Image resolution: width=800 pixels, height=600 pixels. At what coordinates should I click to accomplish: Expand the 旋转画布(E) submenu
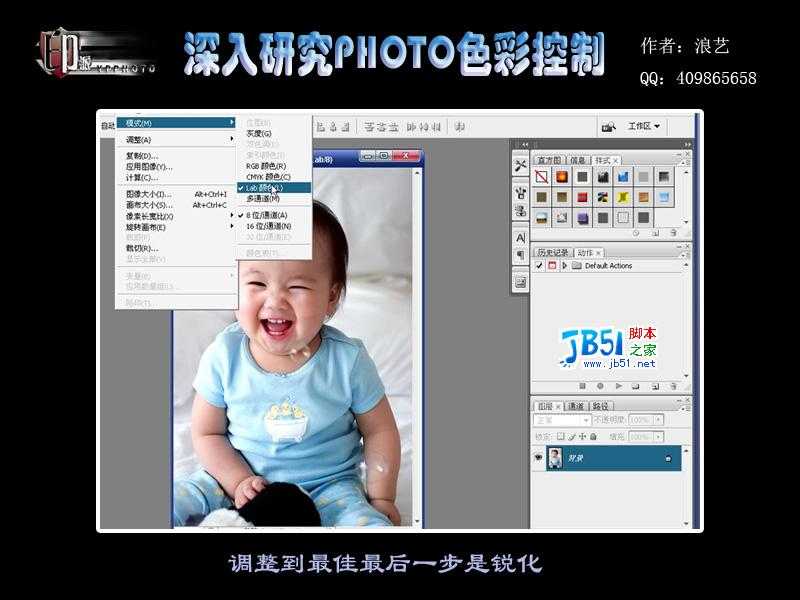pyautogui.click(x=177, y=227)
